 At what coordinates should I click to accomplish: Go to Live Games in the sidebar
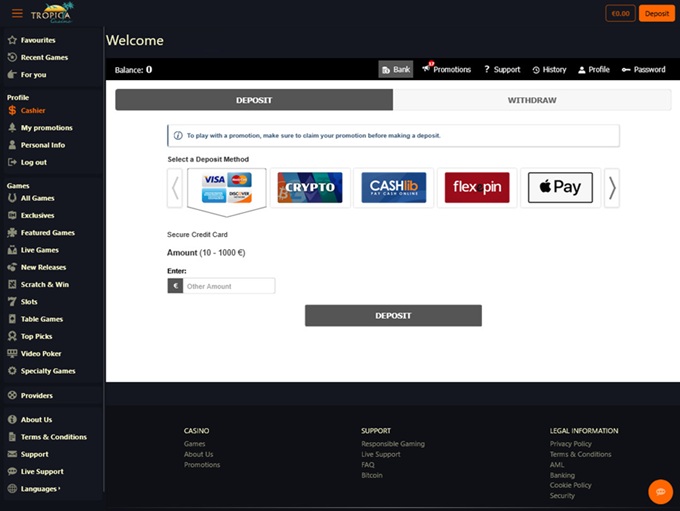tap(40, 250)
